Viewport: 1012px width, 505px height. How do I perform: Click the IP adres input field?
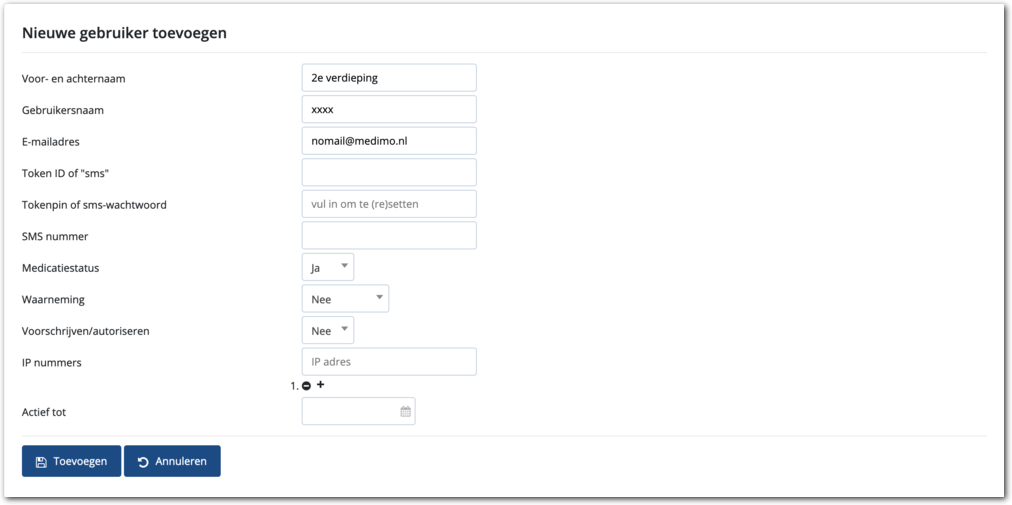pos(389,362)
